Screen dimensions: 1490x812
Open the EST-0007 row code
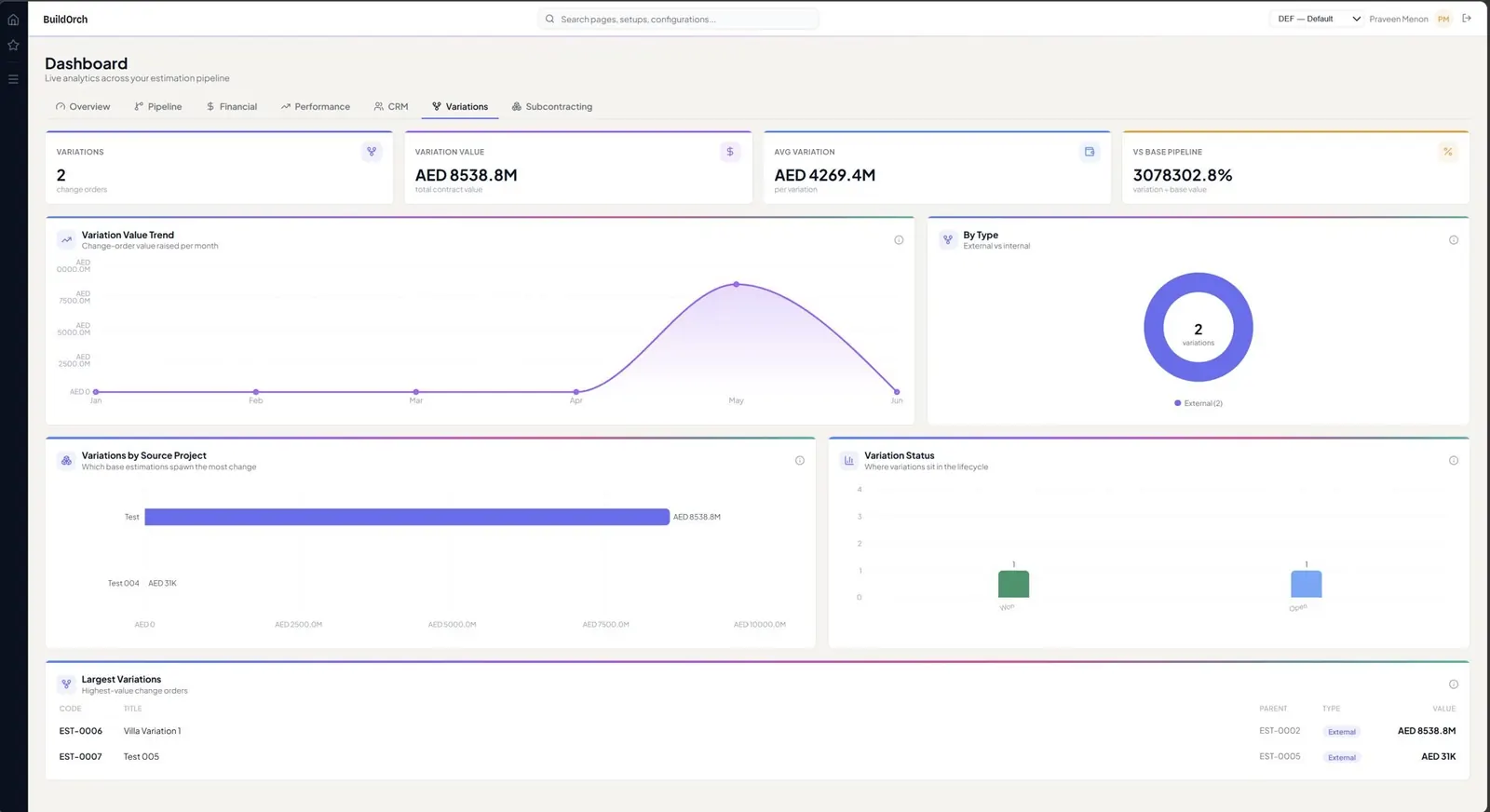81,757
